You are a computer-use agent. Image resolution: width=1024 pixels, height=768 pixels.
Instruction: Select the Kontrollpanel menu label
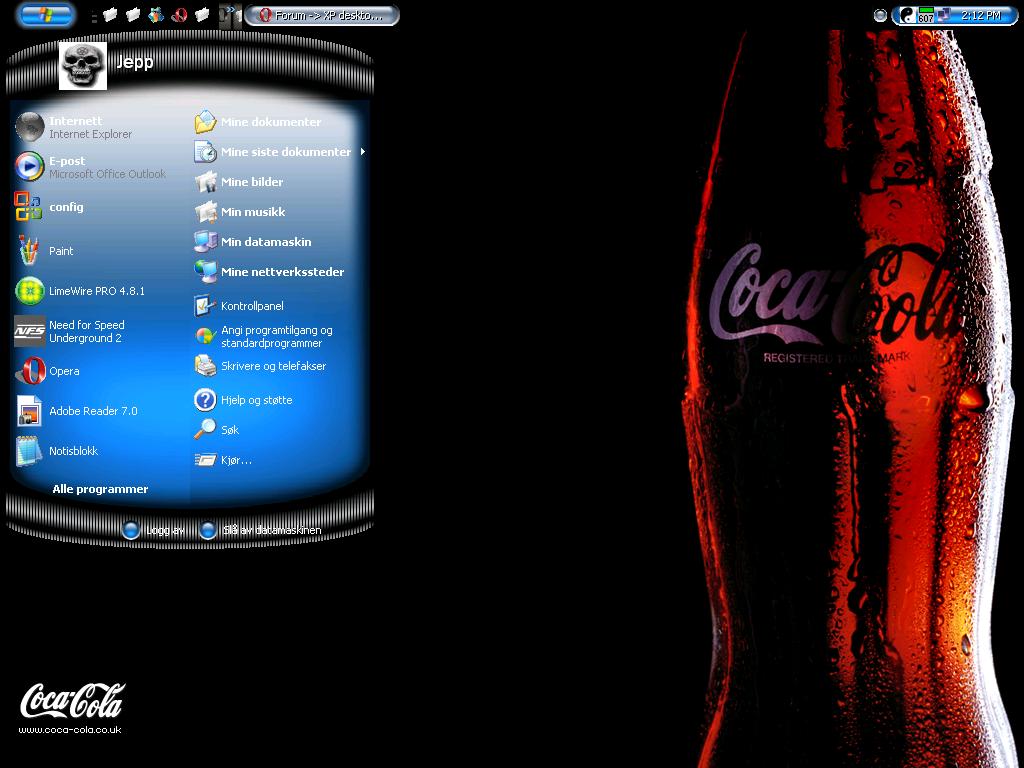tap(252, 306)
